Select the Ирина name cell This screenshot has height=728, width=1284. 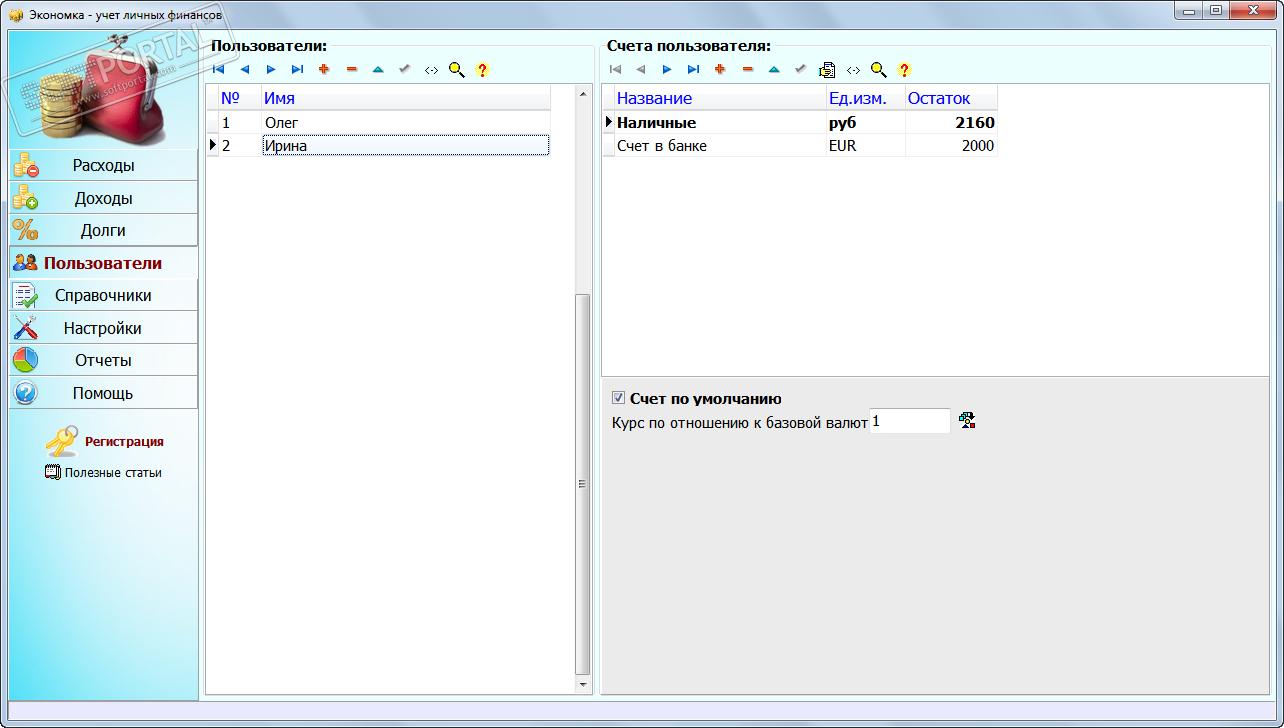point(406,146)
